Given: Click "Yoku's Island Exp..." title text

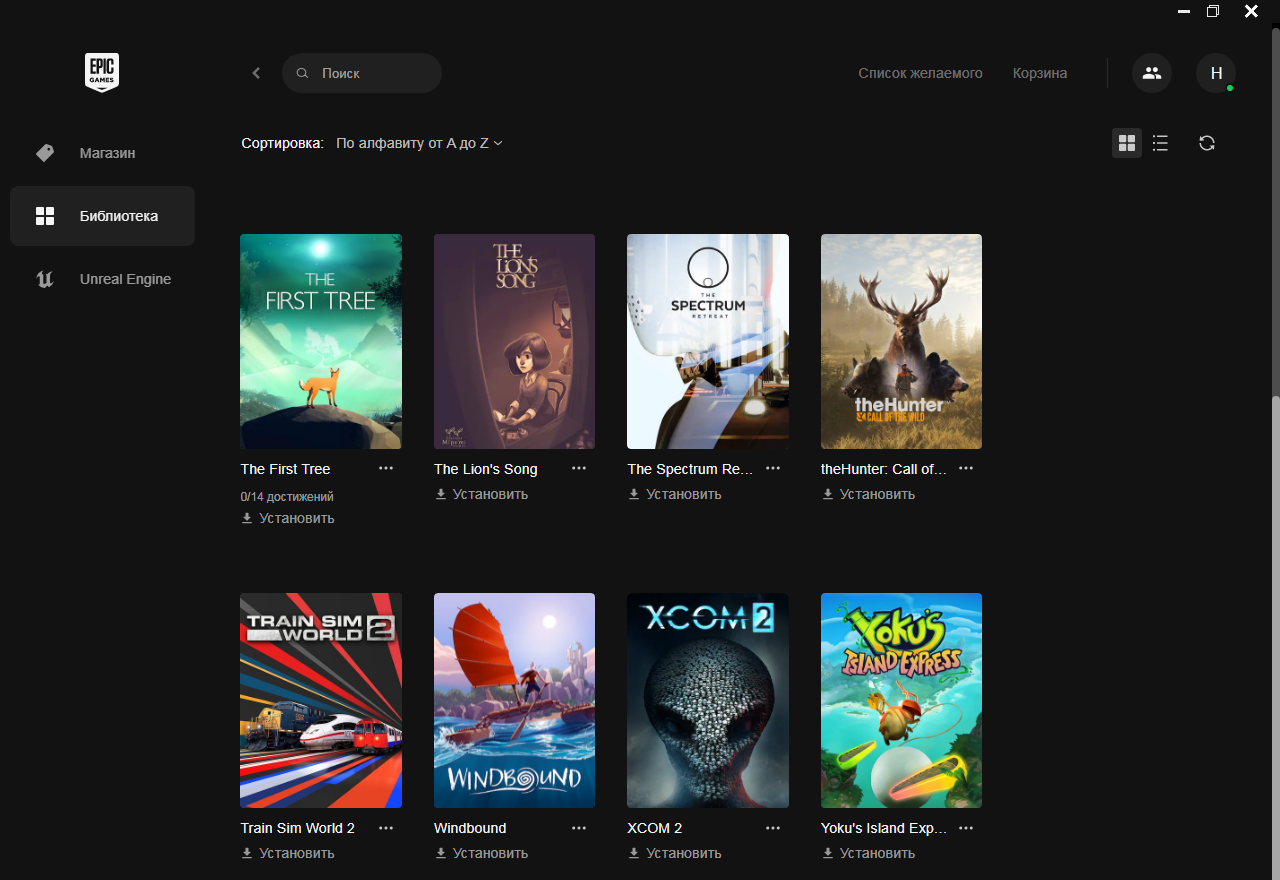Looking at the screenshot, I should tap(884, 828).
